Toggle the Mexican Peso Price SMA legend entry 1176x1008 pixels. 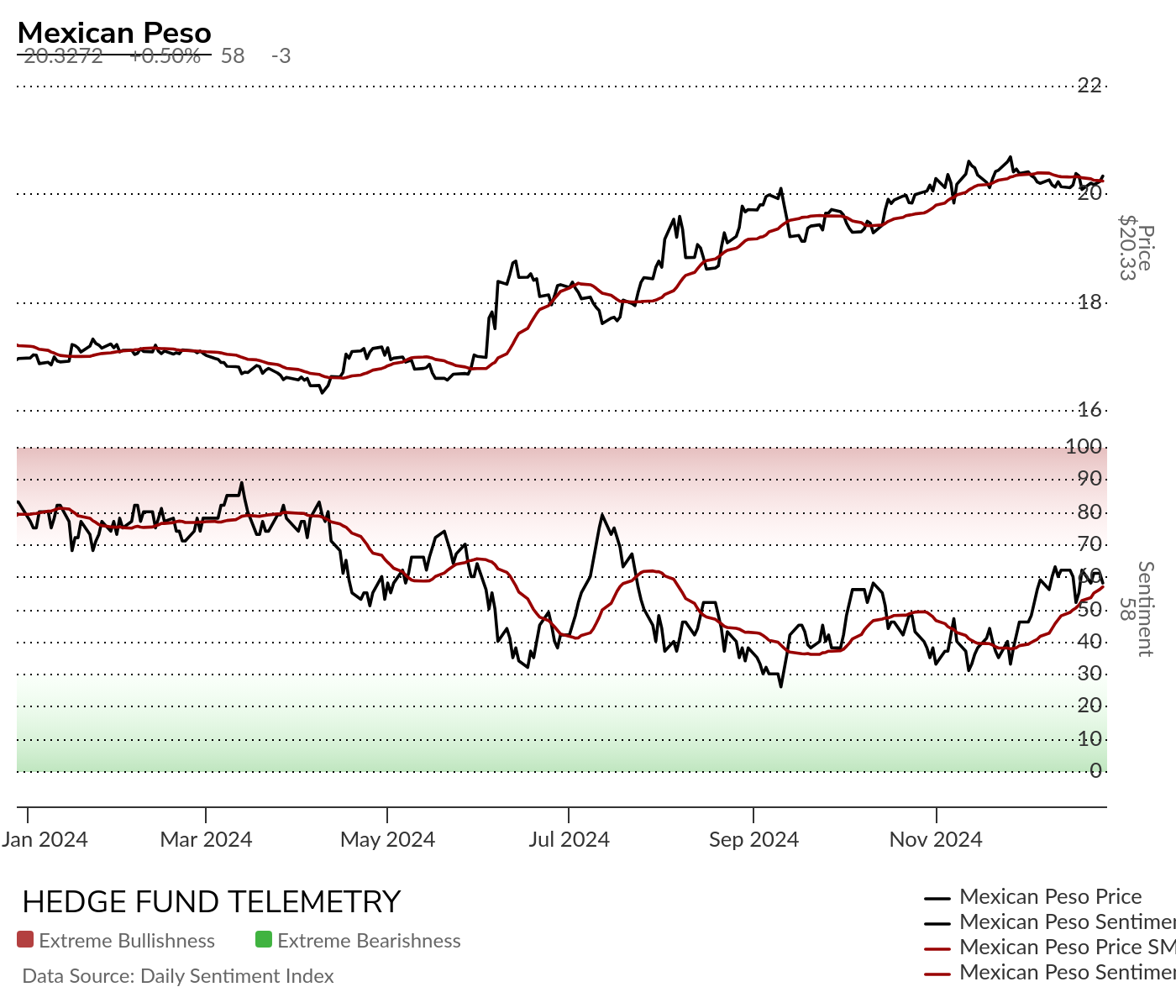coord(1050,948)
